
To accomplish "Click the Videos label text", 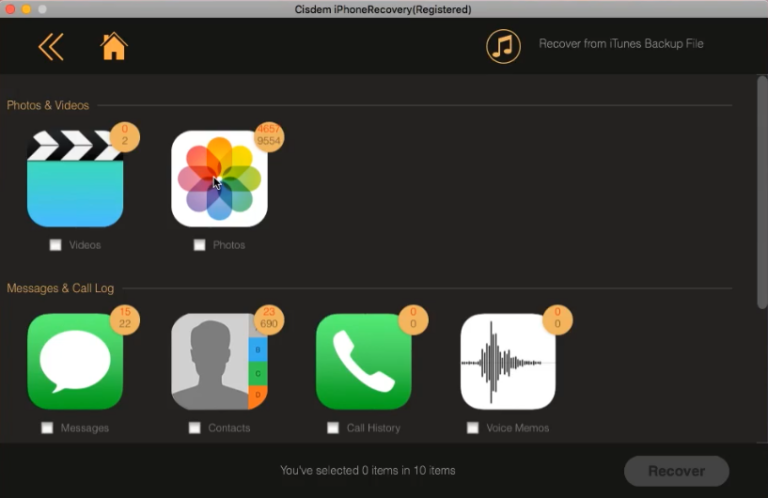I will (x=85, y=245).
